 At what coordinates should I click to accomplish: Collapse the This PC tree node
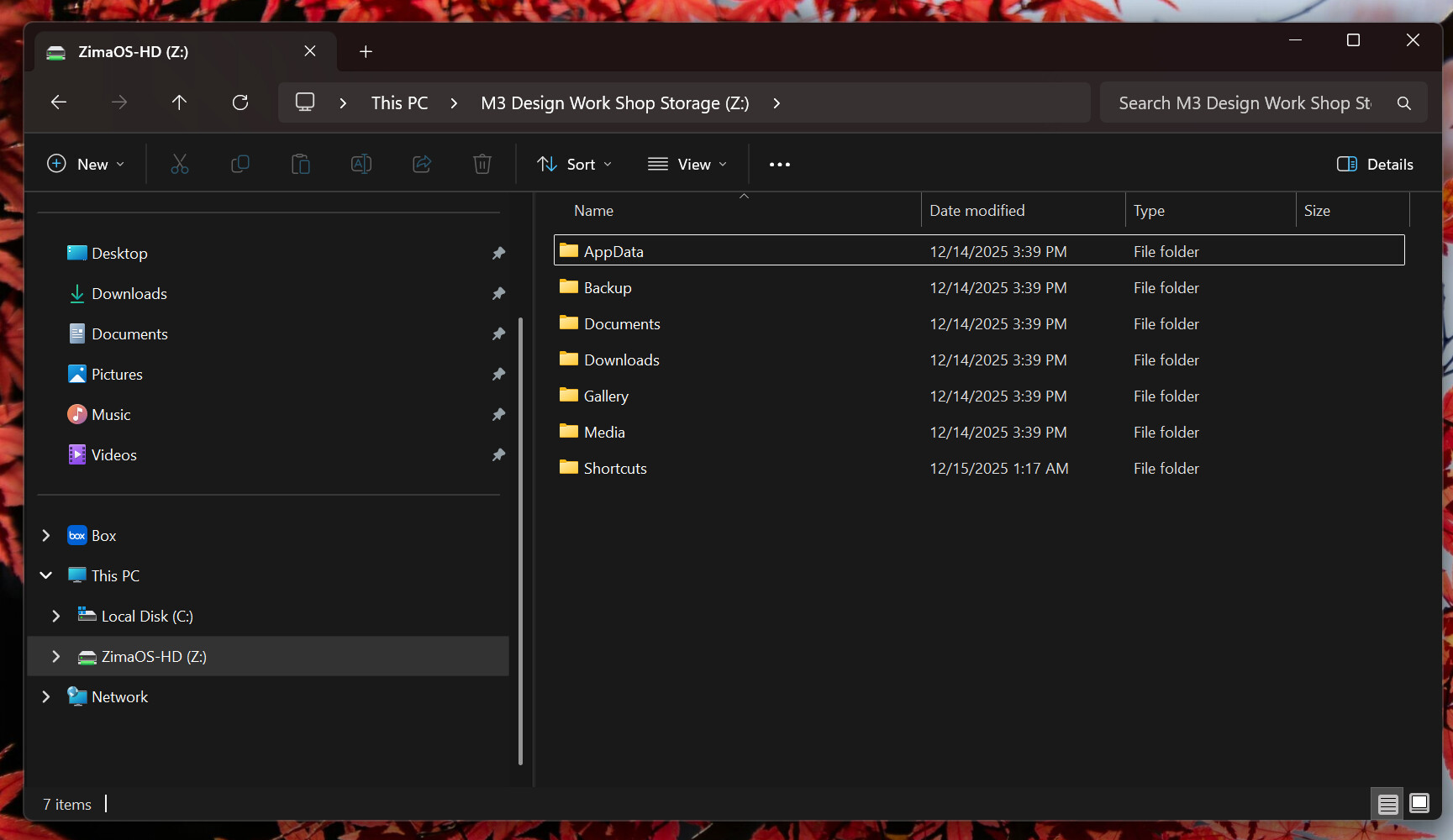click(46, 575)
